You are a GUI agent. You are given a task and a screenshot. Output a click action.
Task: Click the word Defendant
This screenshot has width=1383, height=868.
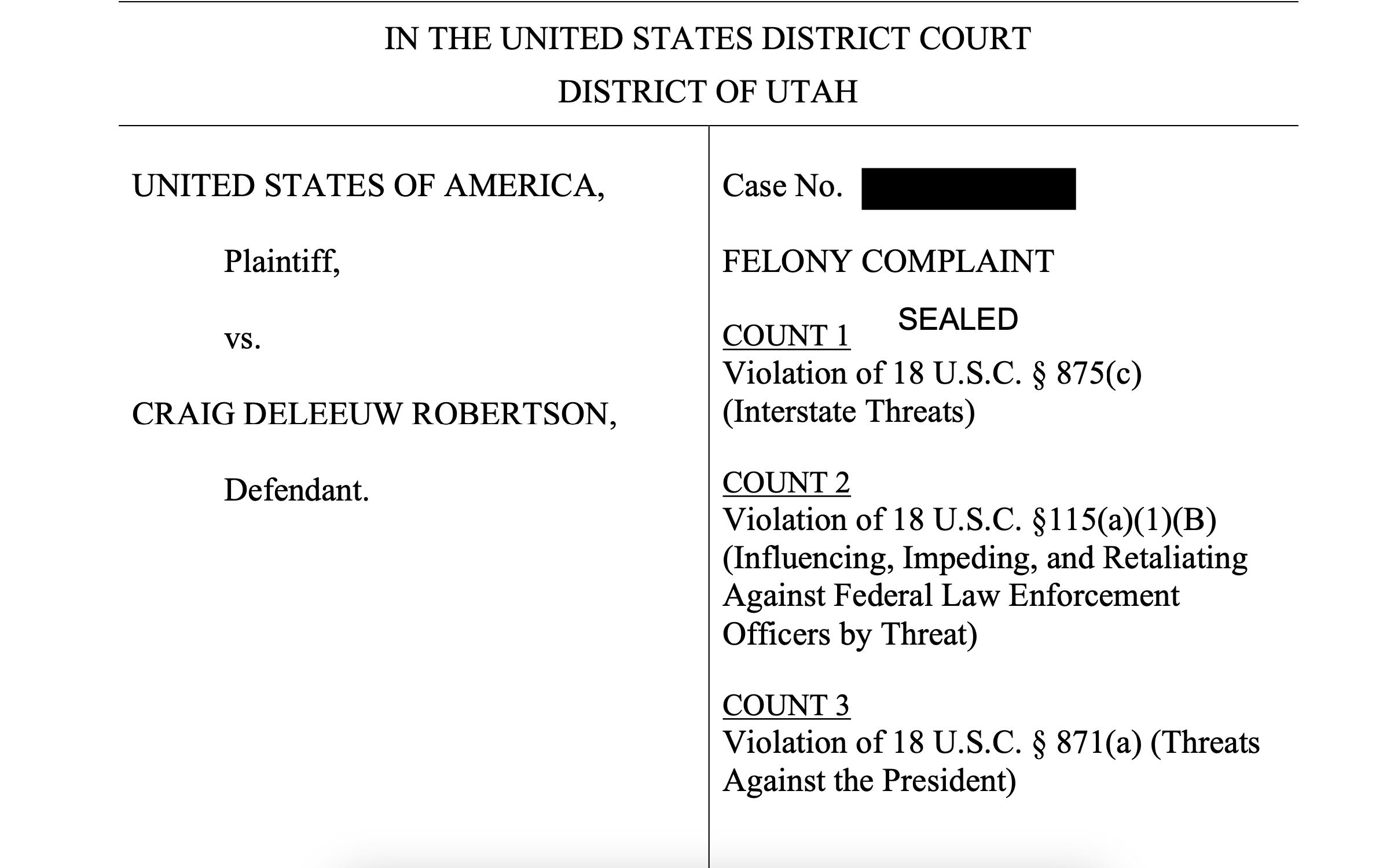point(296,491)
